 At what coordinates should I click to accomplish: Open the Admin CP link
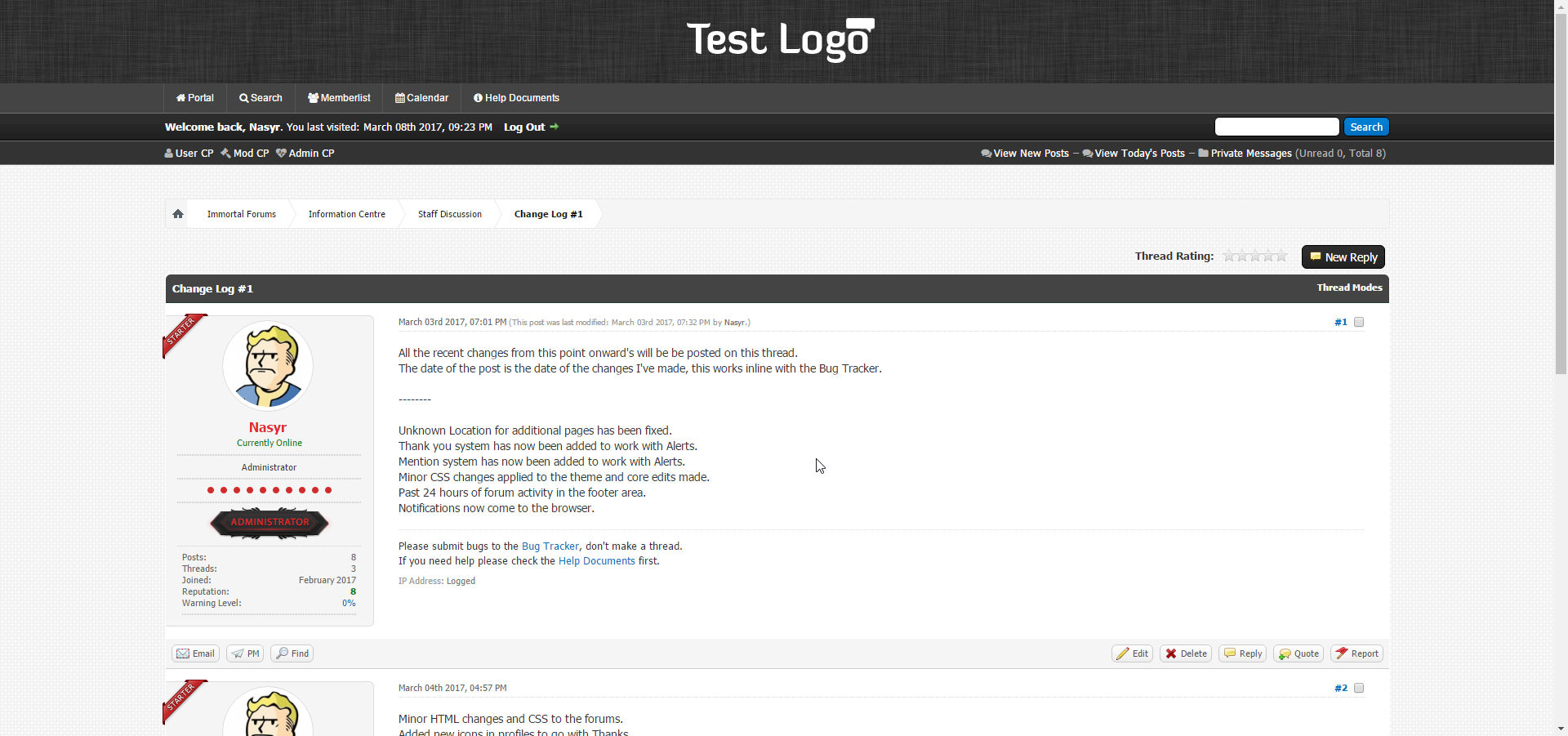(305, 154)
